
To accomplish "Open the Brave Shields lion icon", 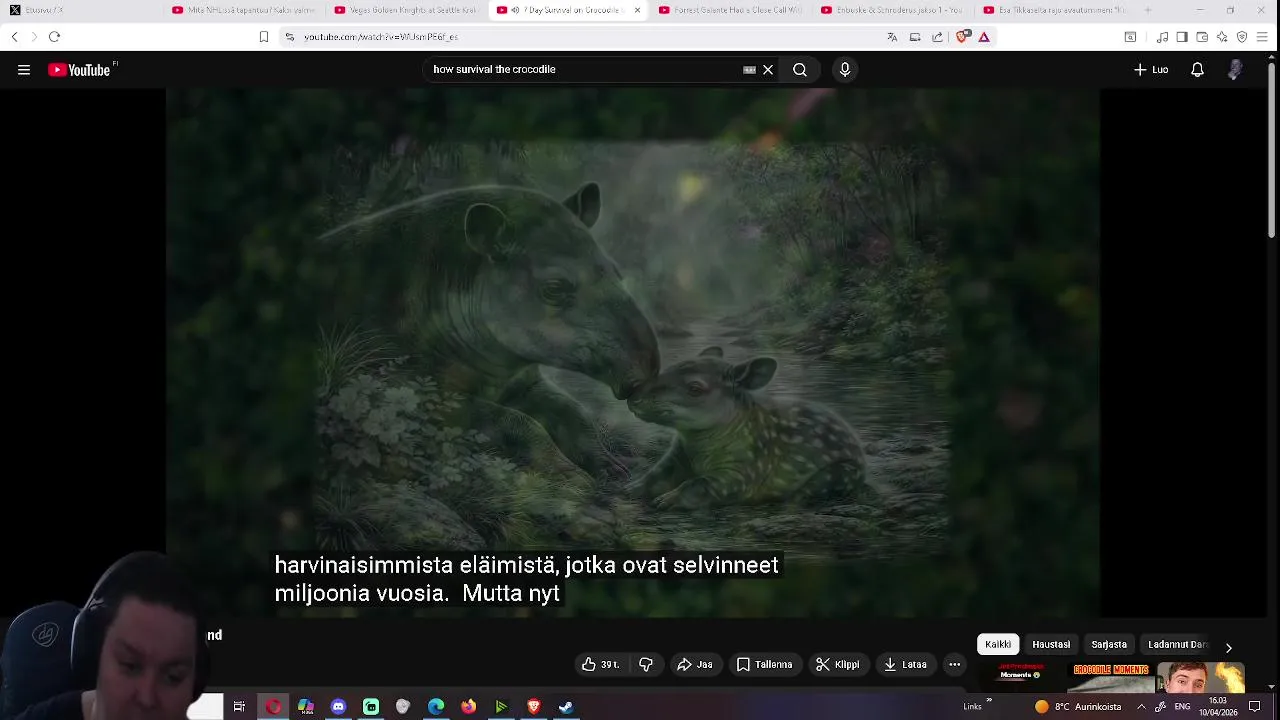I will [962, 37].
